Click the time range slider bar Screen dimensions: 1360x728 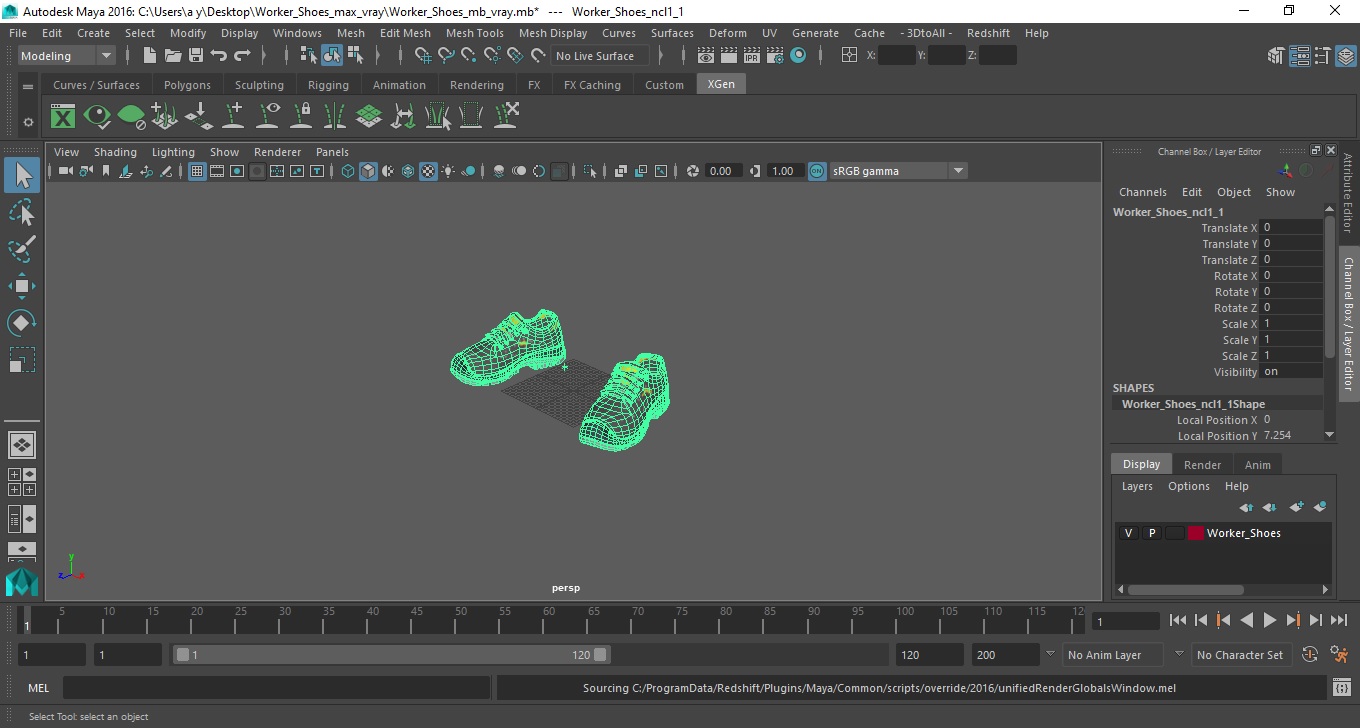[x=391, y=655]
